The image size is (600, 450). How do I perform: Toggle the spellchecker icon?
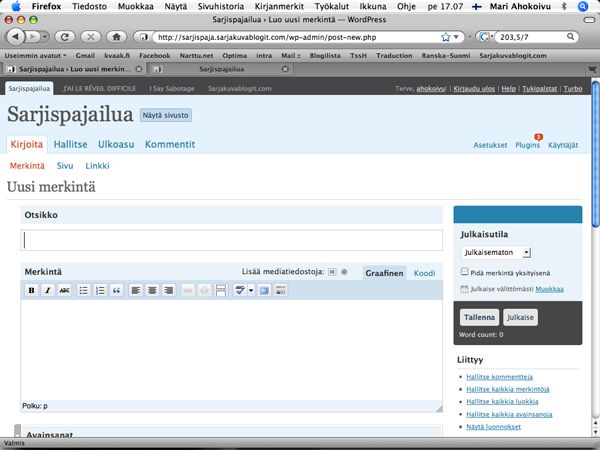[x=240, y=290]
